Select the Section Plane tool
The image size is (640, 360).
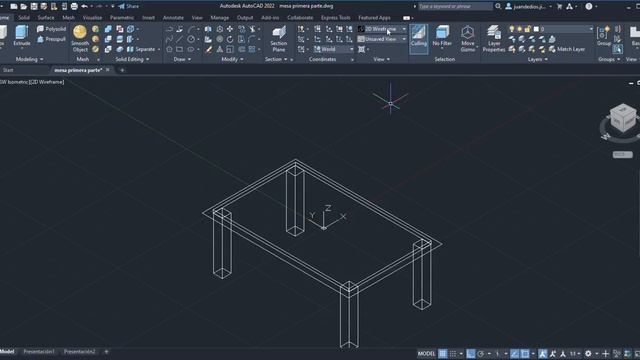coord(279,39)
